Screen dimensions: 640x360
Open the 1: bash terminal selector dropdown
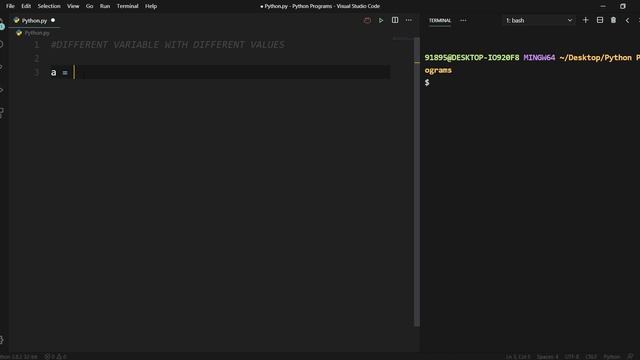point(539,20)
